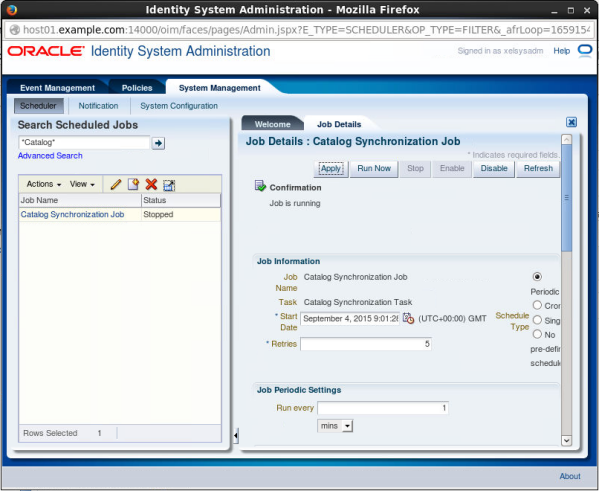Click the About link in footer
This screenshot has height=491, width=599.
click(x=570, y=476)
